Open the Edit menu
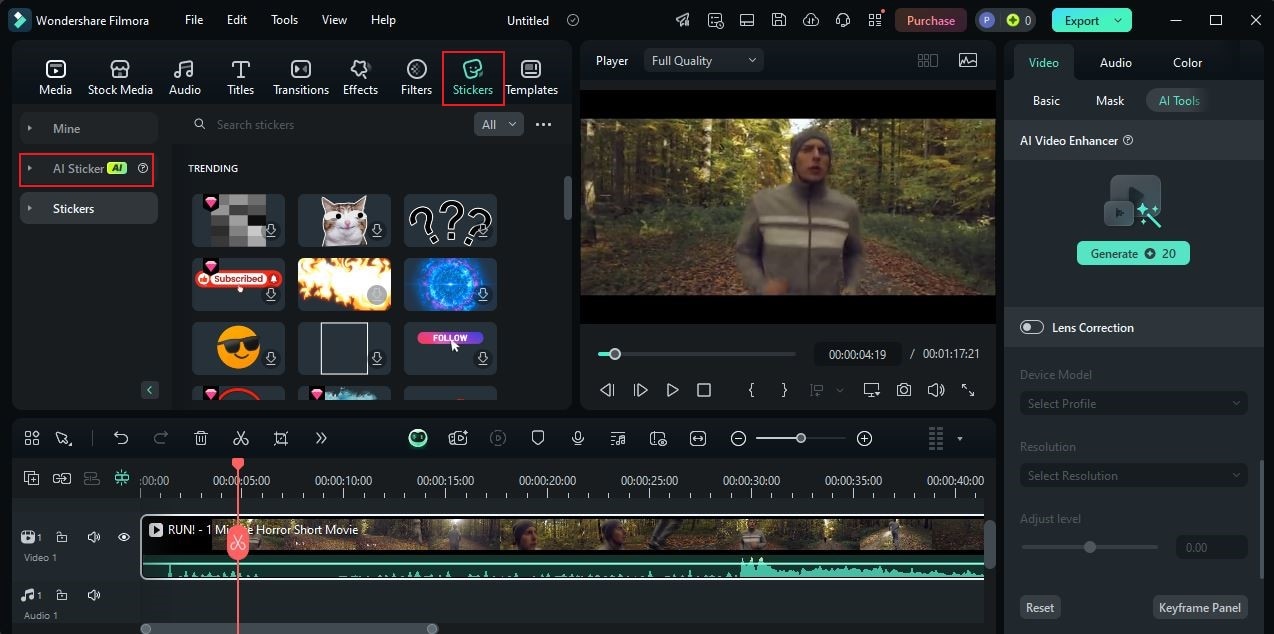 [237, 20]
